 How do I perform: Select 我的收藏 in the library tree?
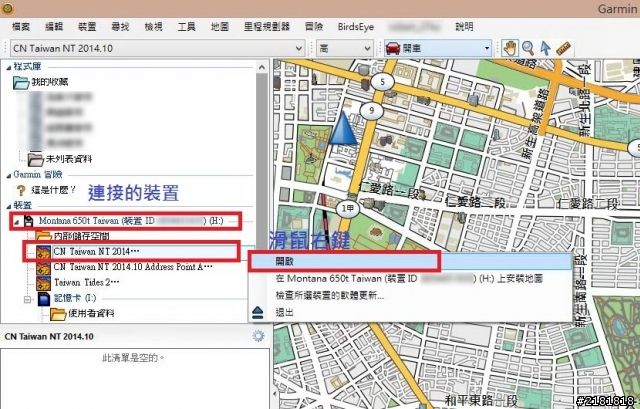[x=49, y=82]
